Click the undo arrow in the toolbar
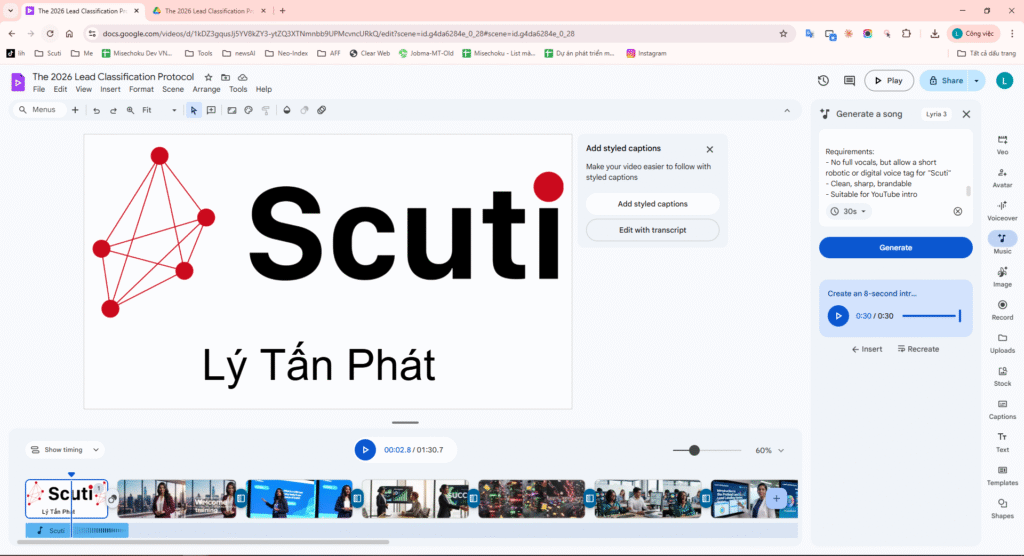Image resolution: width=1024 pixels, height=556 pixels. (x=97, y=110)
